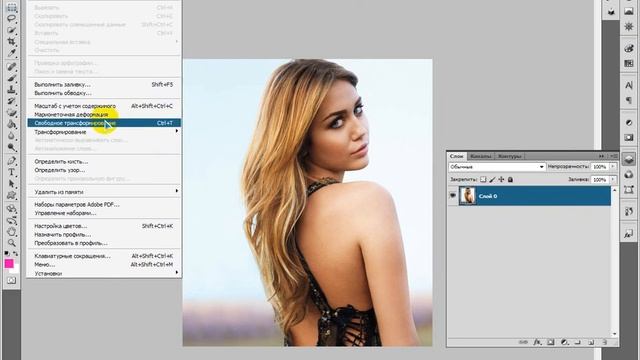Reset default foreground and background colors
This screenshot has height=360, width=640.
point(7,253)
